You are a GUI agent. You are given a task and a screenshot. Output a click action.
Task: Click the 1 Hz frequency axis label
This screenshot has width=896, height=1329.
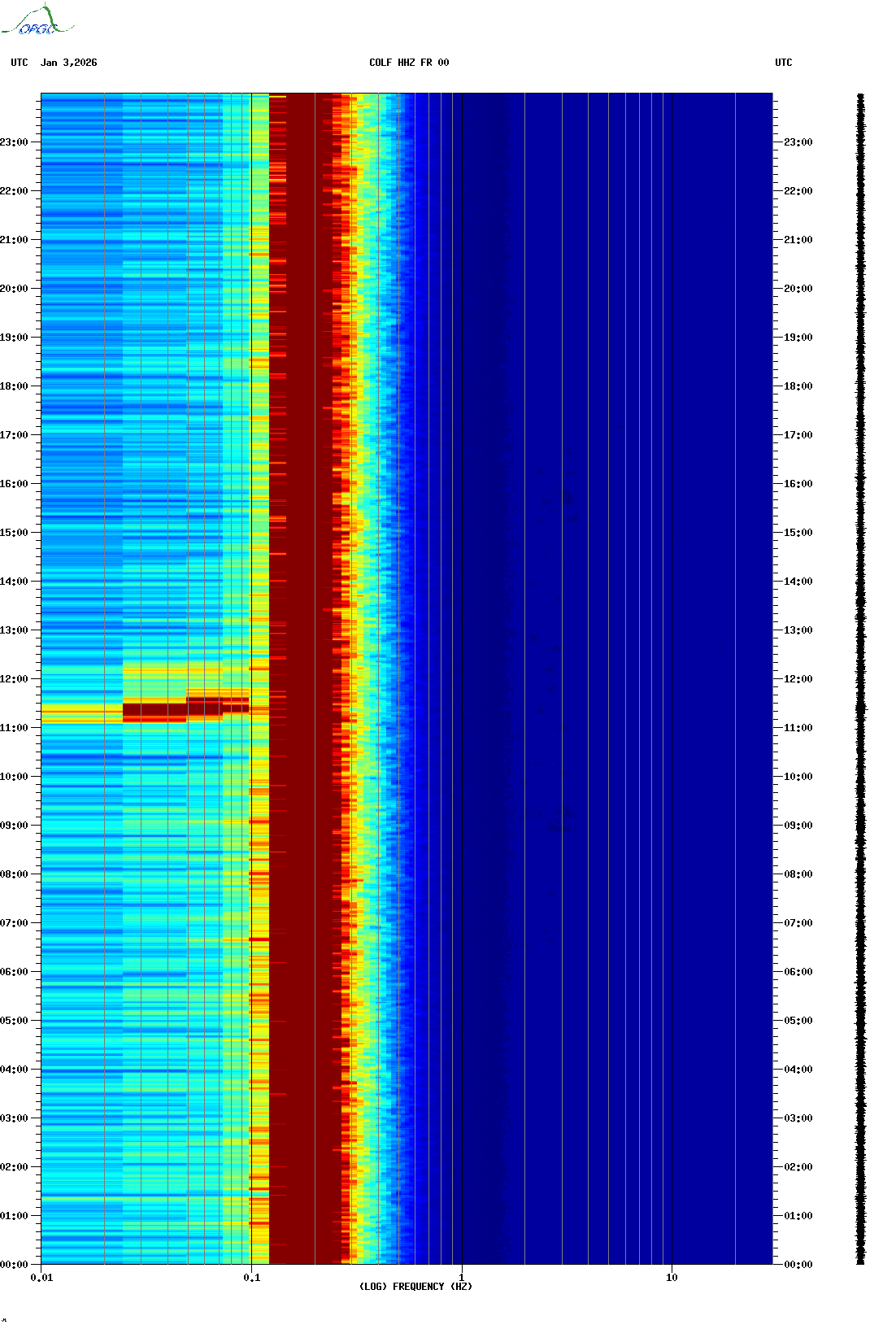coord(462,1278)
